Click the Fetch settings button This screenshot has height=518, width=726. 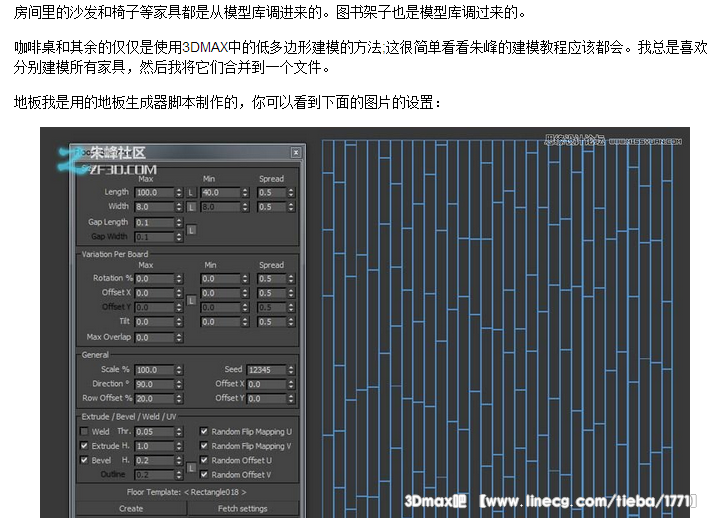(243, 509)
